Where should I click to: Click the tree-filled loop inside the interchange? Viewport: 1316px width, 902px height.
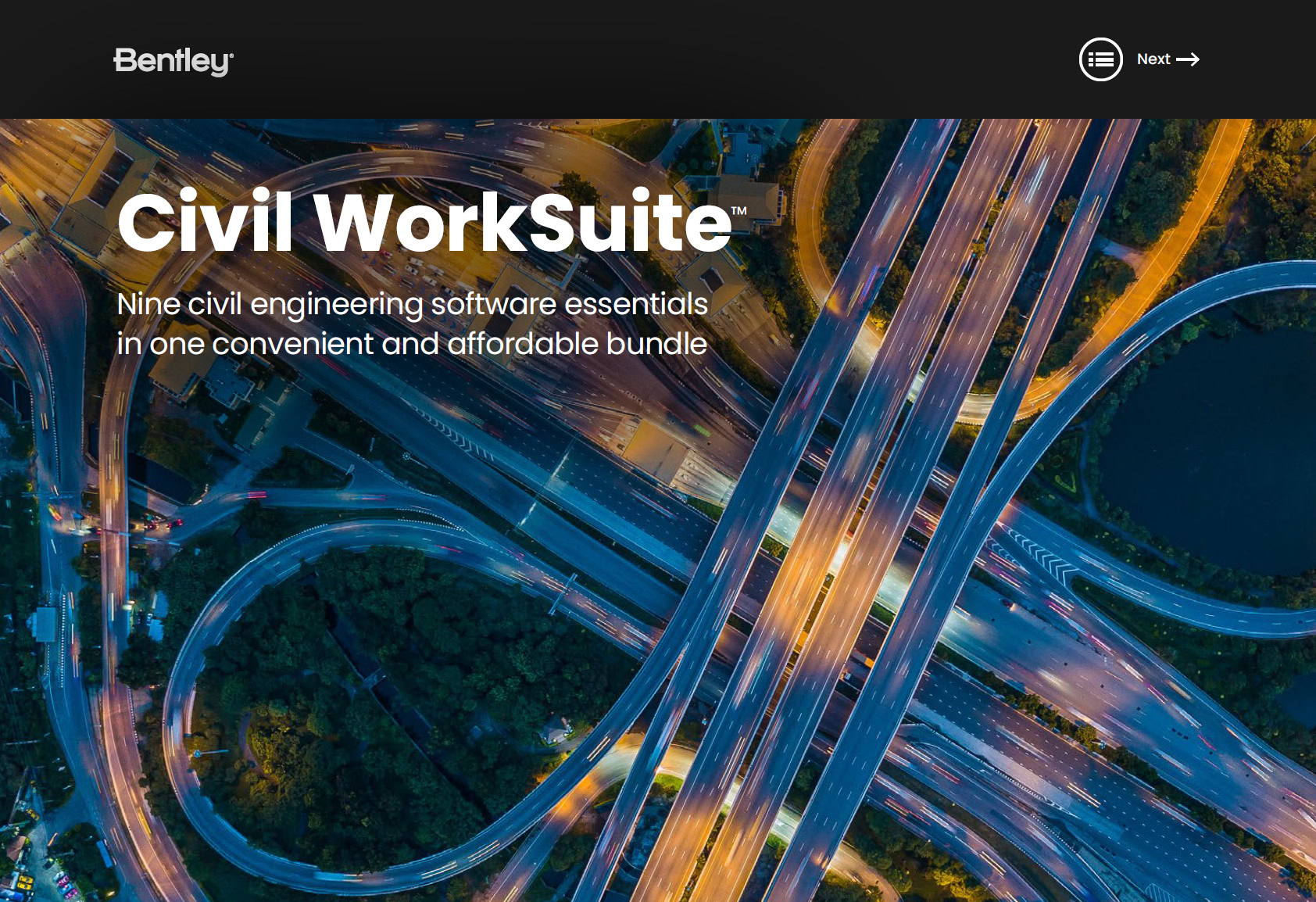(x=375, y=688)
